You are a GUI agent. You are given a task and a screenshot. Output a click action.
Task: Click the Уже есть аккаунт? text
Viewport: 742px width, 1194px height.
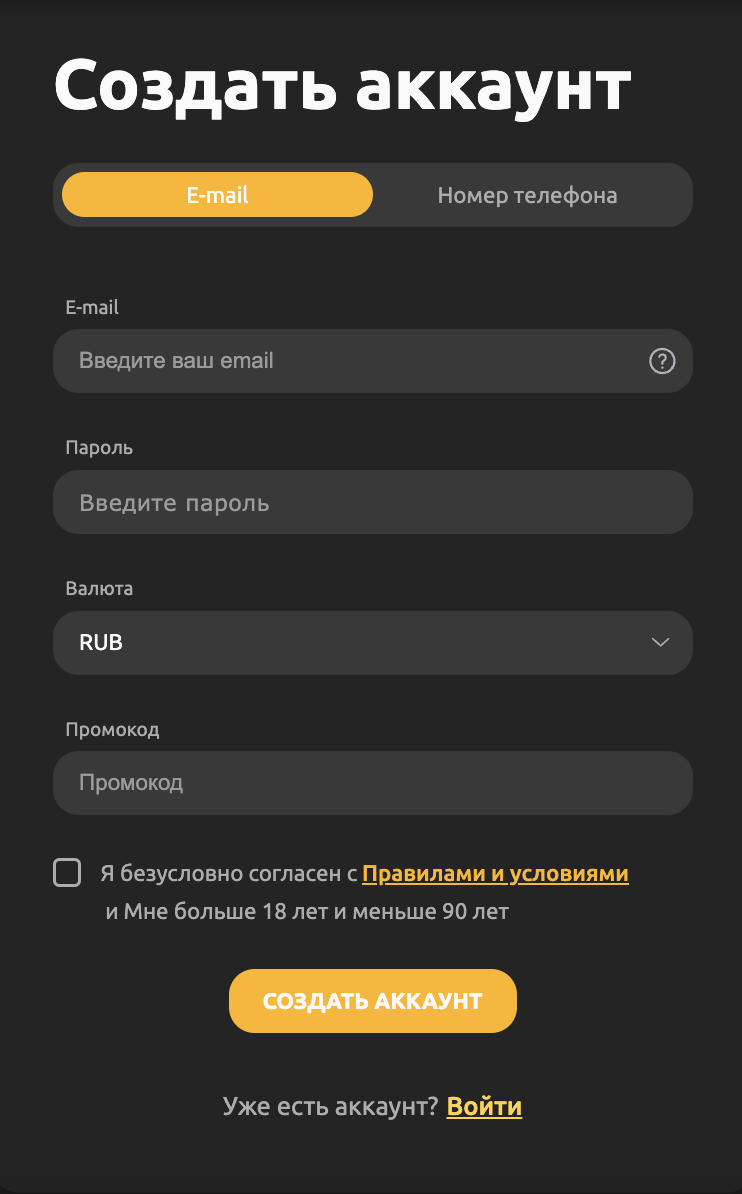click(330, 1106)
